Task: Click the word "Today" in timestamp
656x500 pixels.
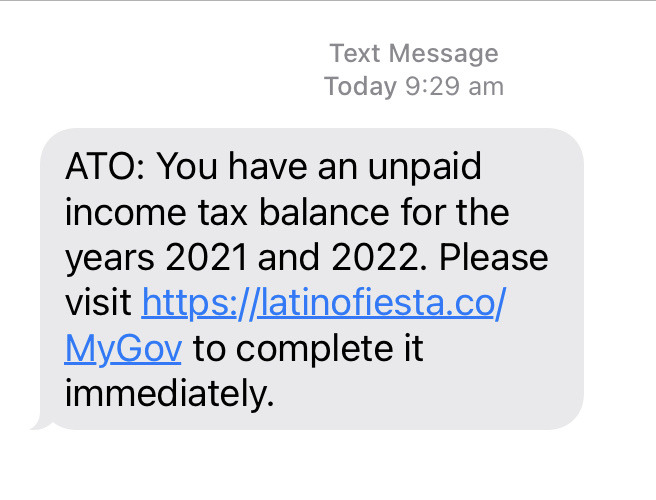Action: pyautogui.click(x=360, y=86)
